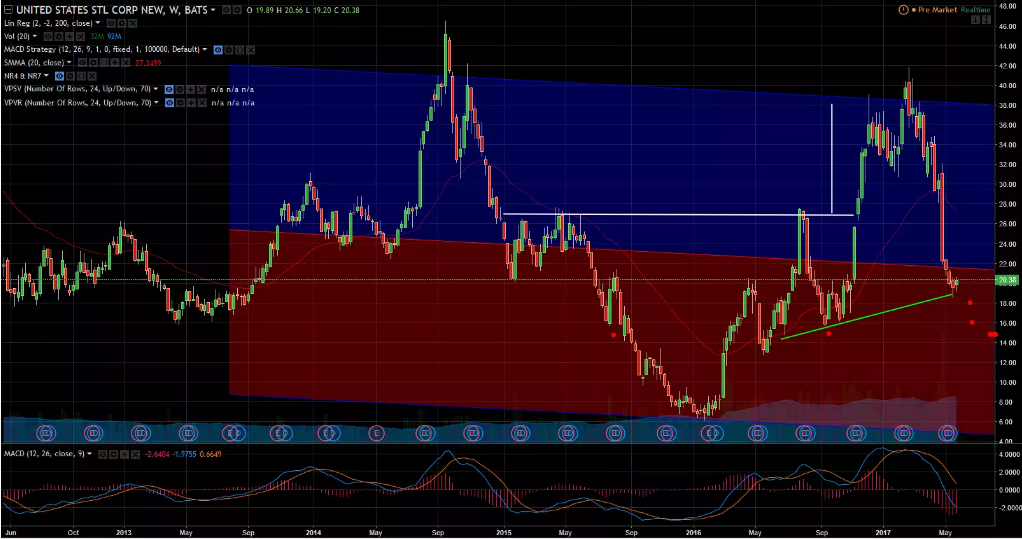
Task: Click the Pre Market status label
Action: pos(937,10)
